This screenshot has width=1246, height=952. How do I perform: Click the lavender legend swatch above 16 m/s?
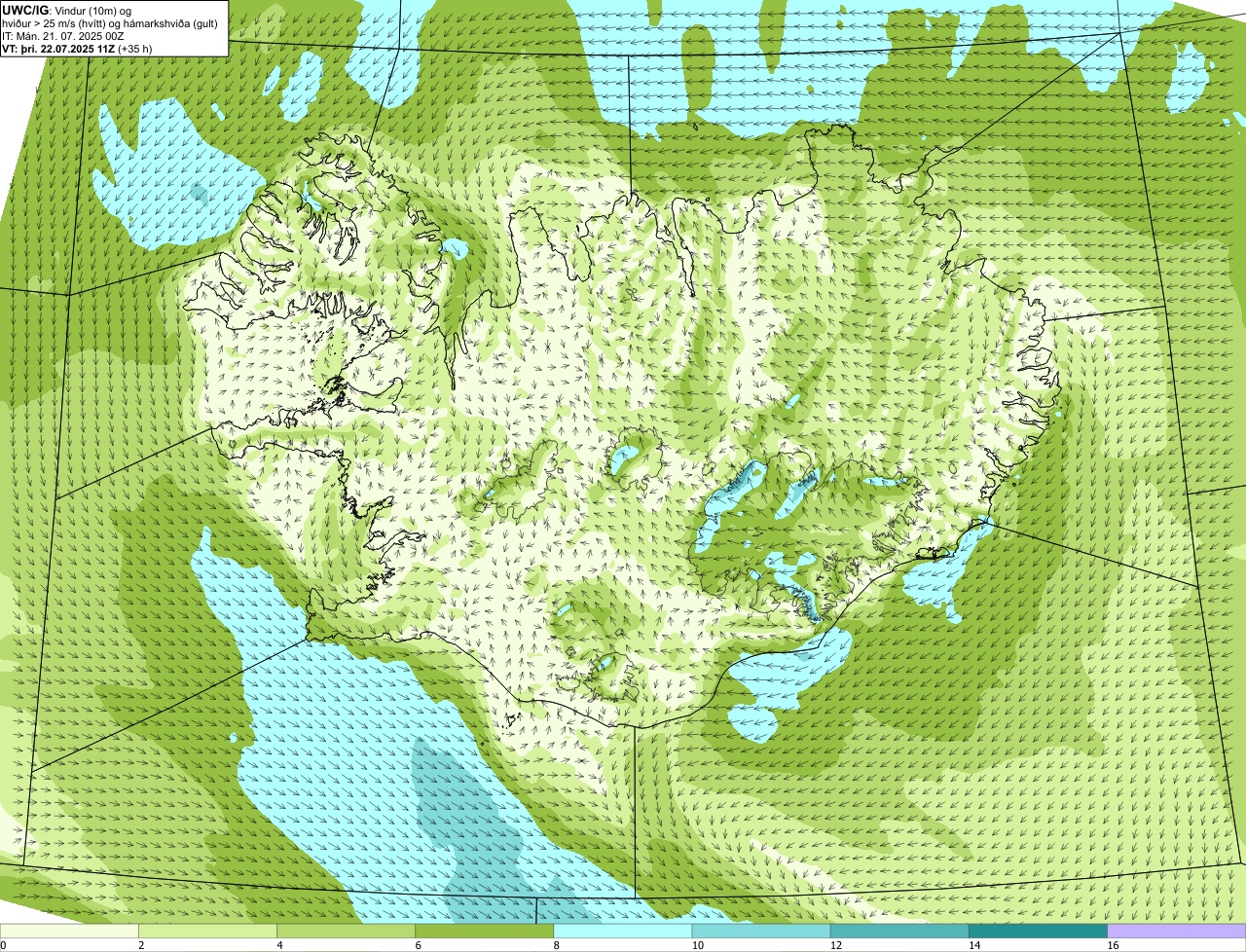tap(1177, 931)
